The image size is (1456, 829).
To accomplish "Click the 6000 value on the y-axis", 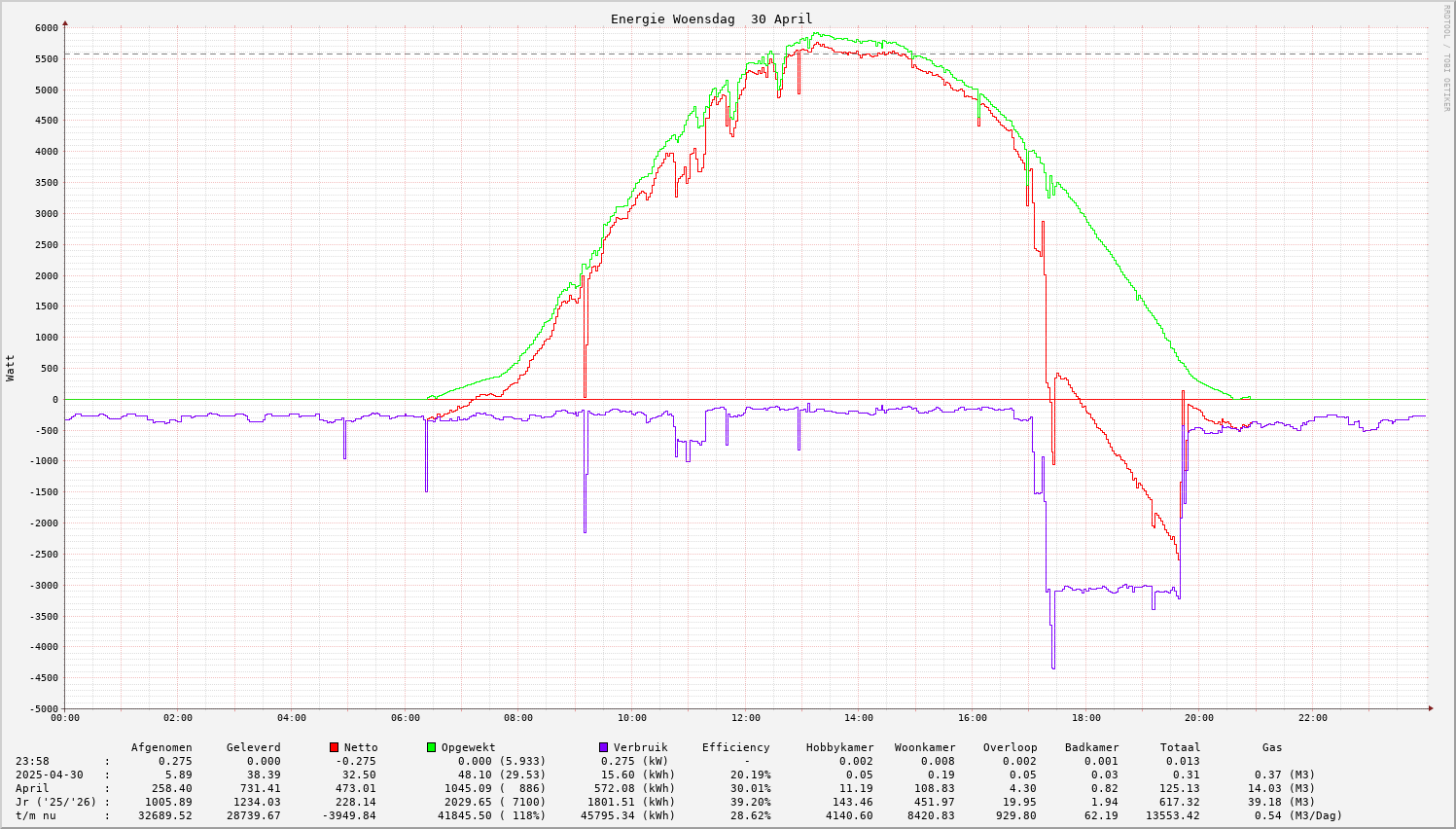I will 47,27.
